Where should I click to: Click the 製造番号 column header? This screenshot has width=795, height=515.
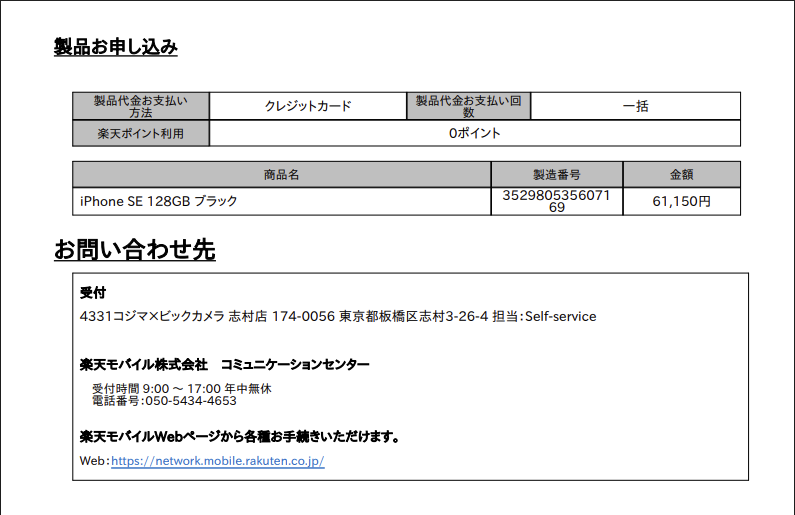[557, 175]
